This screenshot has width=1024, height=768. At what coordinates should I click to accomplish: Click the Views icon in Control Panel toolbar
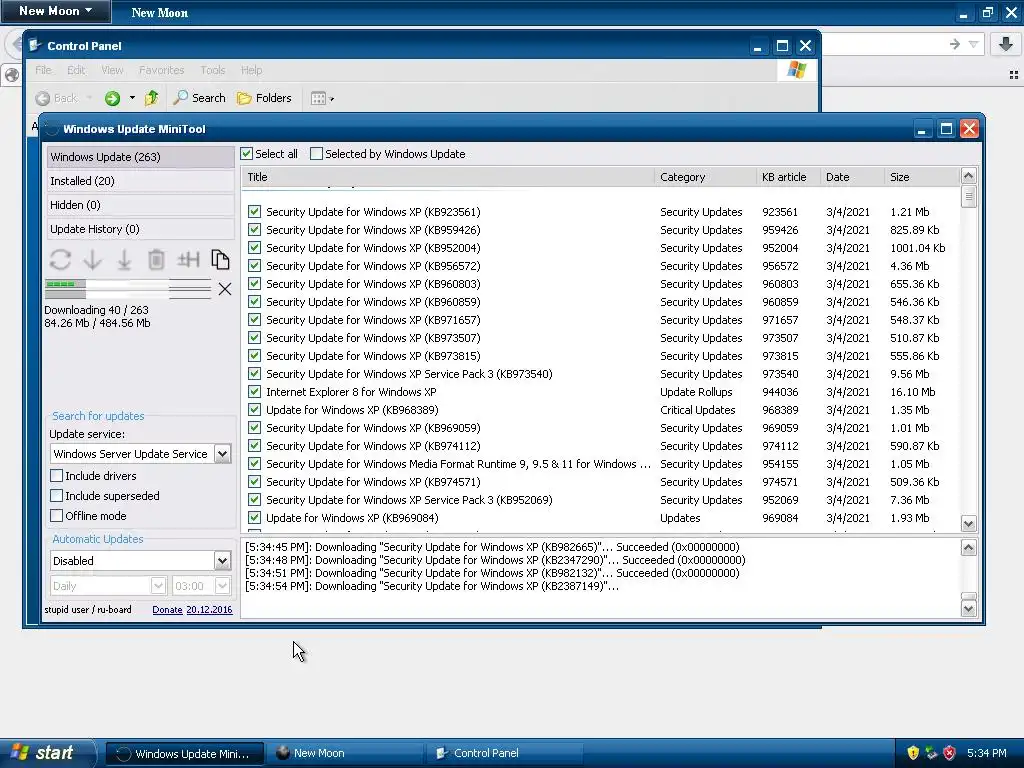tap(318, 99)
